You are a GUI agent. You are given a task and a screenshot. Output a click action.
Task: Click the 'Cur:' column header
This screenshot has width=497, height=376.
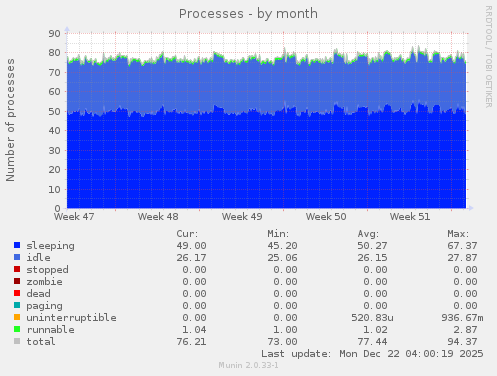[x=187, y=234]
